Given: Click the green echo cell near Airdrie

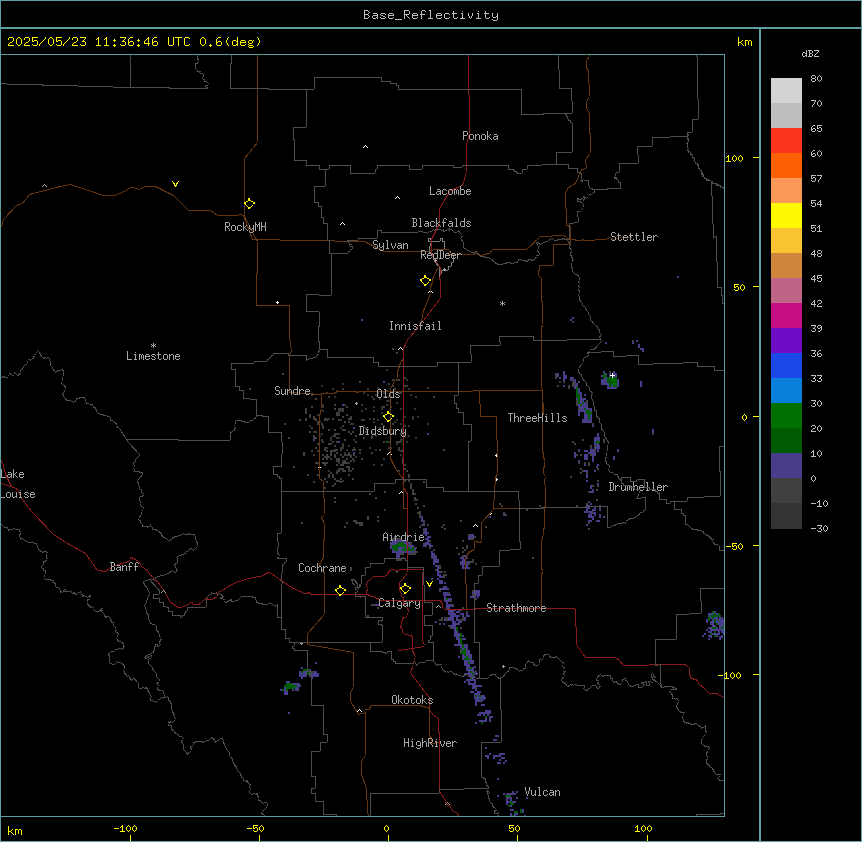Looking at the screenshot, I should (402, 548).
